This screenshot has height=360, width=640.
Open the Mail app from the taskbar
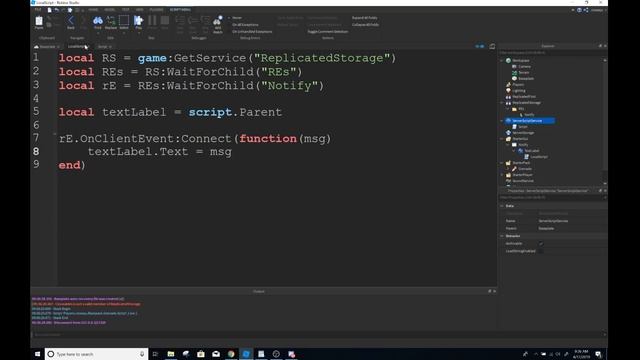tap(216, 354)
